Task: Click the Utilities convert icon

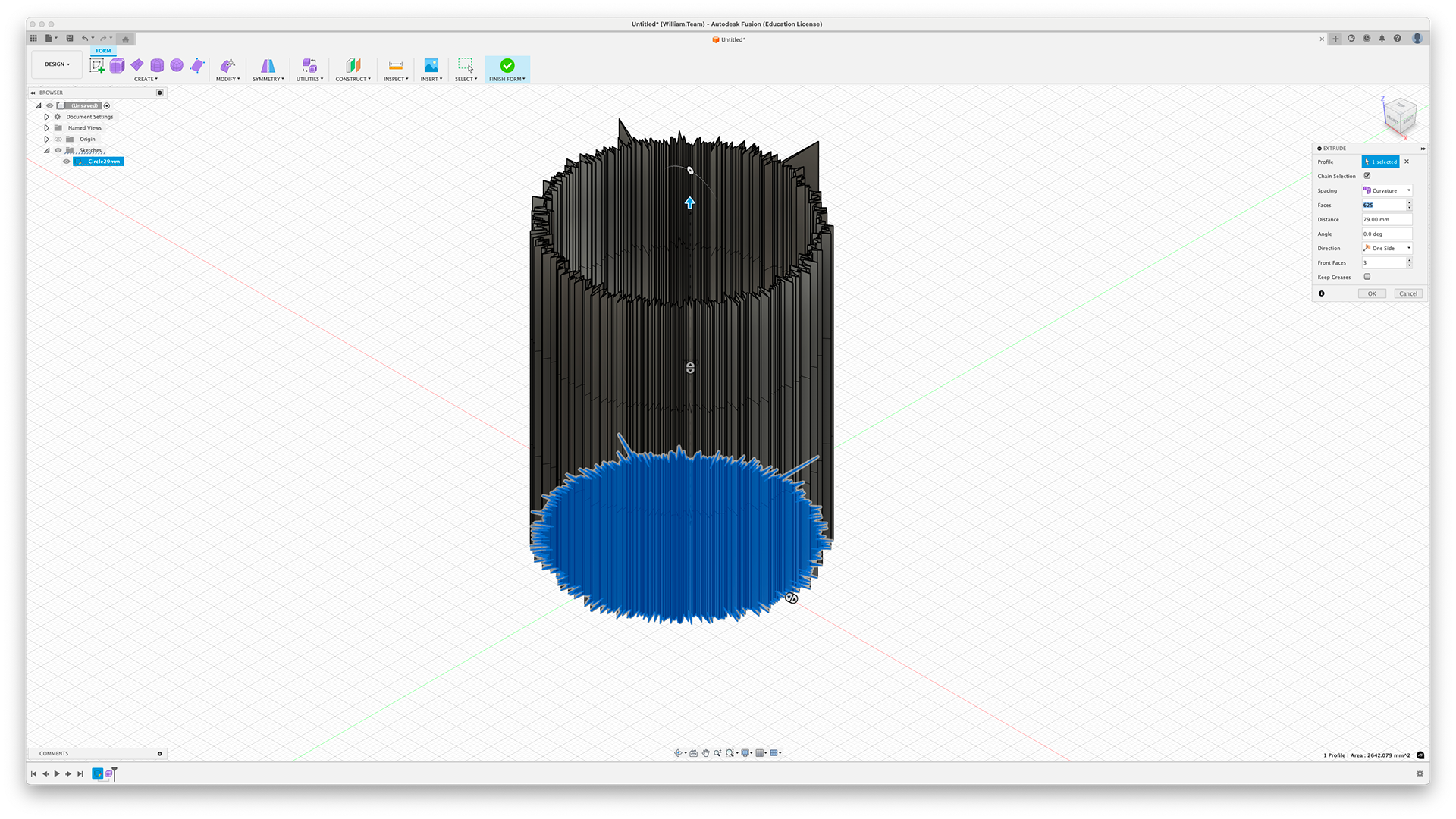Action: pyautogui.click(x=309, y=66)
